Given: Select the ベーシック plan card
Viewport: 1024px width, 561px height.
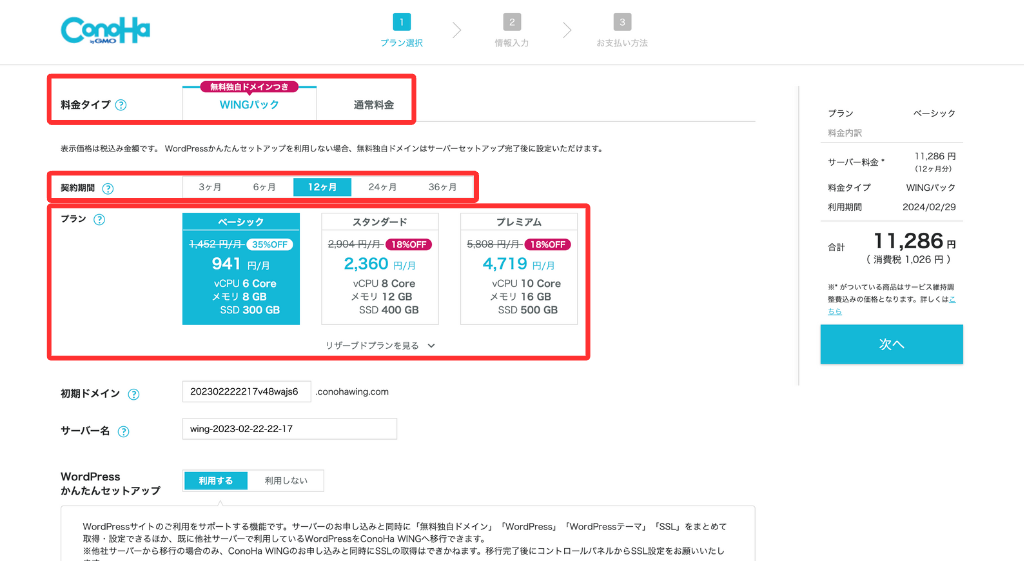Looking at the screenshot, I should coord(241,268).
